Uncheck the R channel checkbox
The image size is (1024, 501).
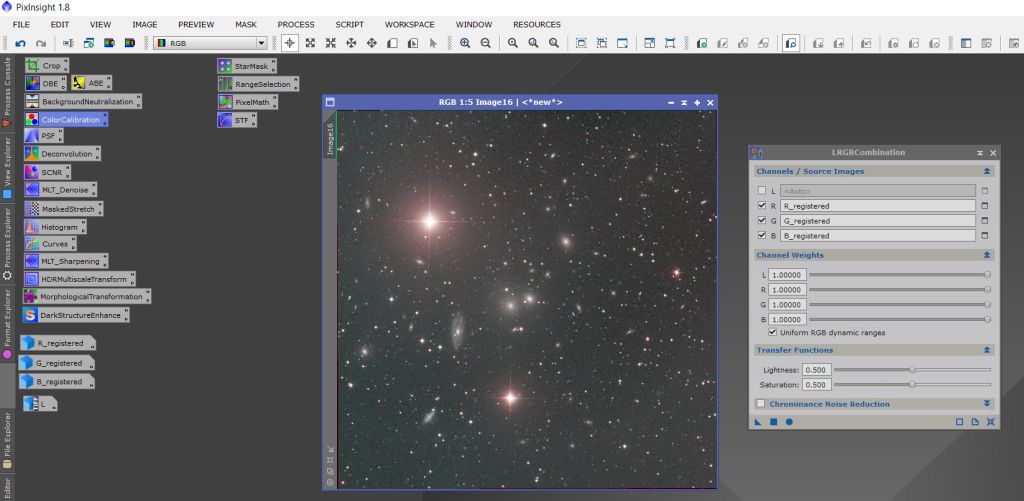(x=762, y=205)
